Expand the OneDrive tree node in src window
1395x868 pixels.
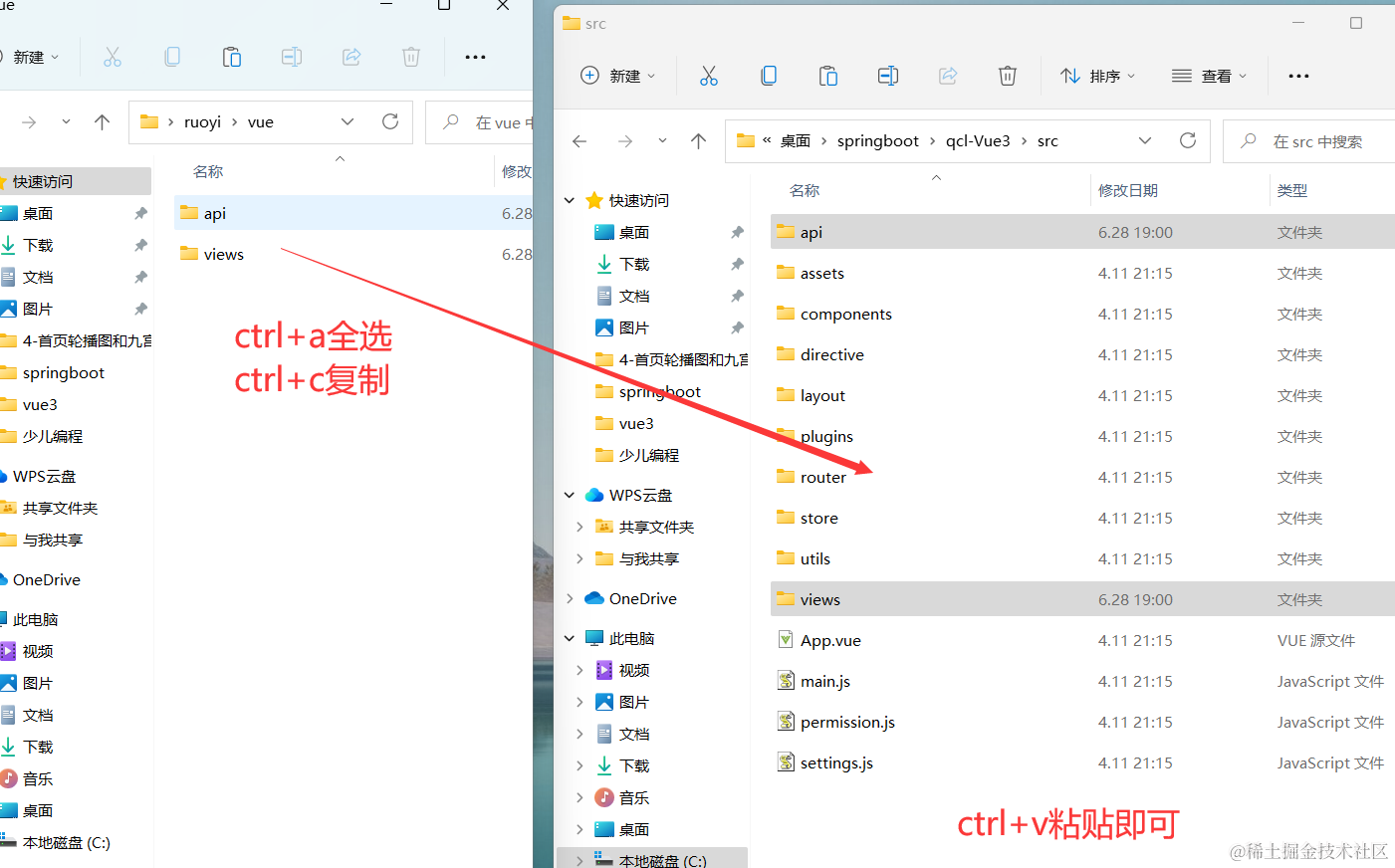570,598
